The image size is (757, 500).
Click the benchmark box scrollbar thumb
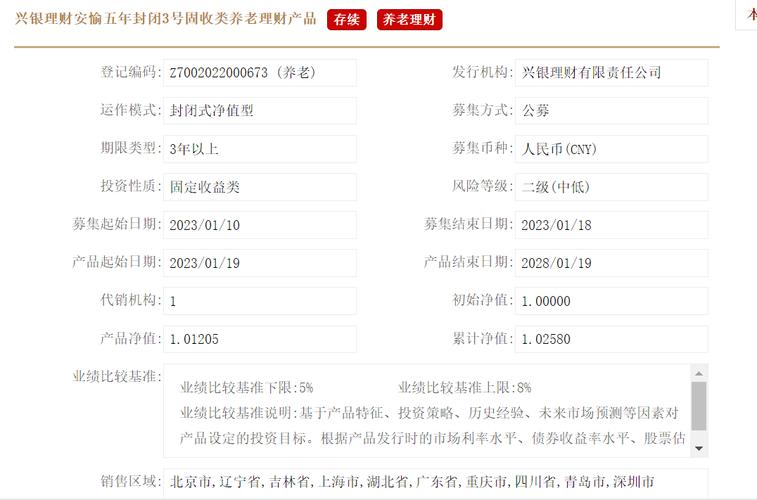coord(699,406)
